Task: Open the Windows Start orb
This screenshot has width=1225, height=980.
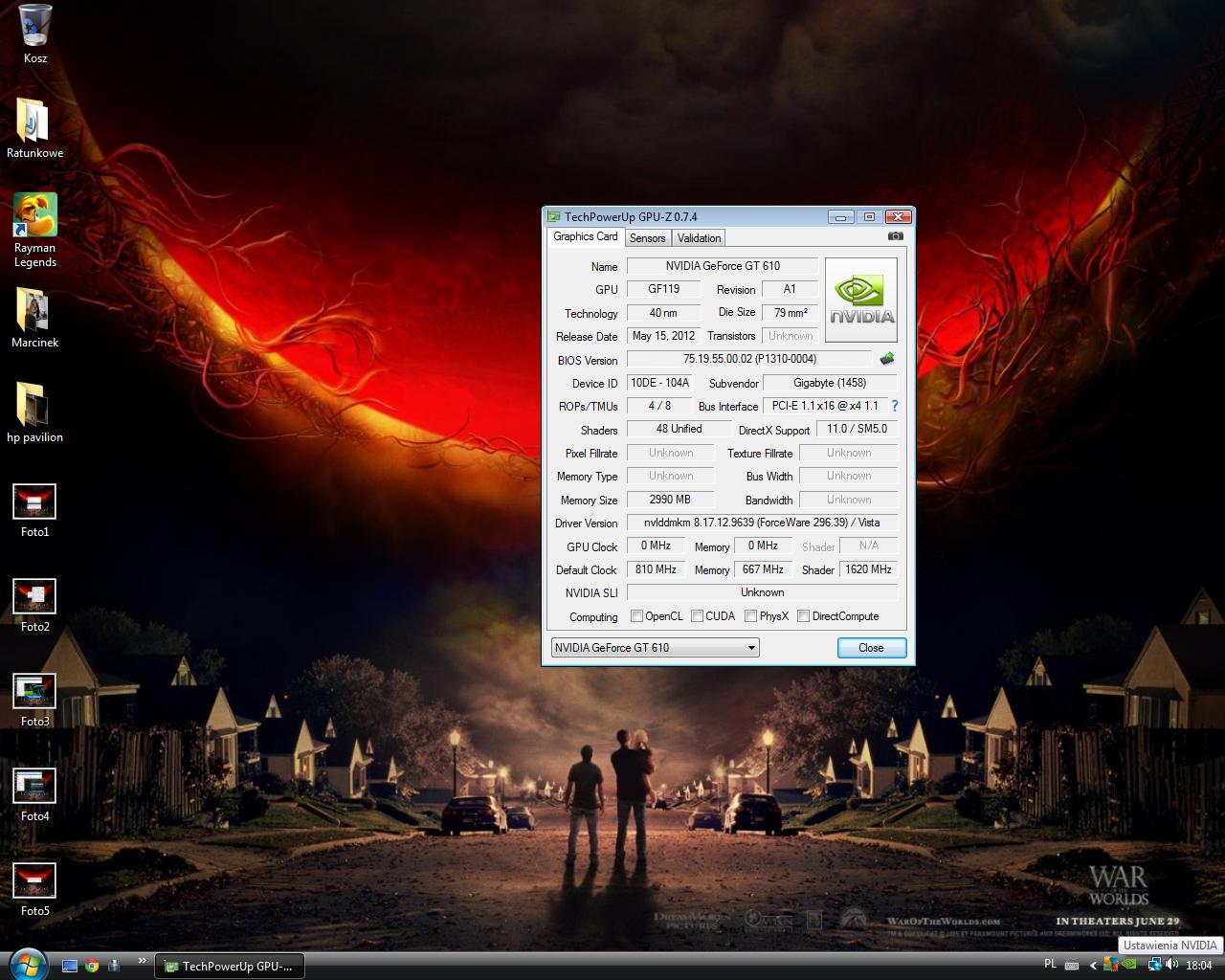Action: coord(27,963)
